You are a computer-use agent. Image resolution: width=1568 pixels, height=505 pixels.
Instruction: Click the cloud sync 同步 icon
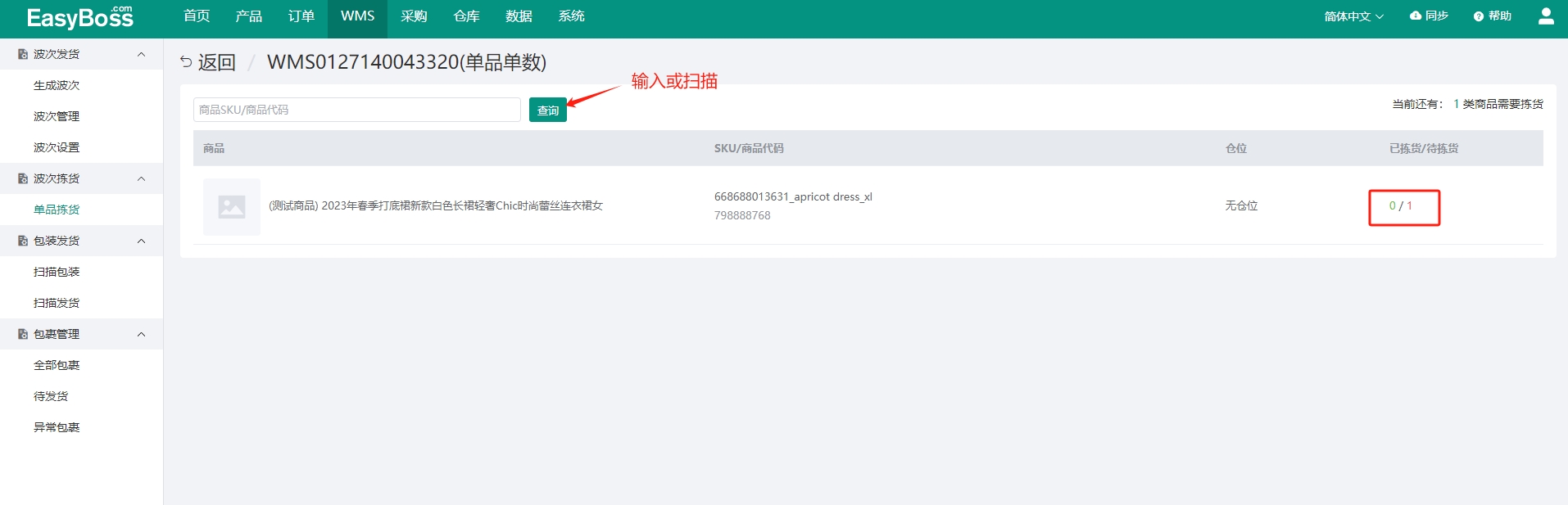coord(1415,16)
